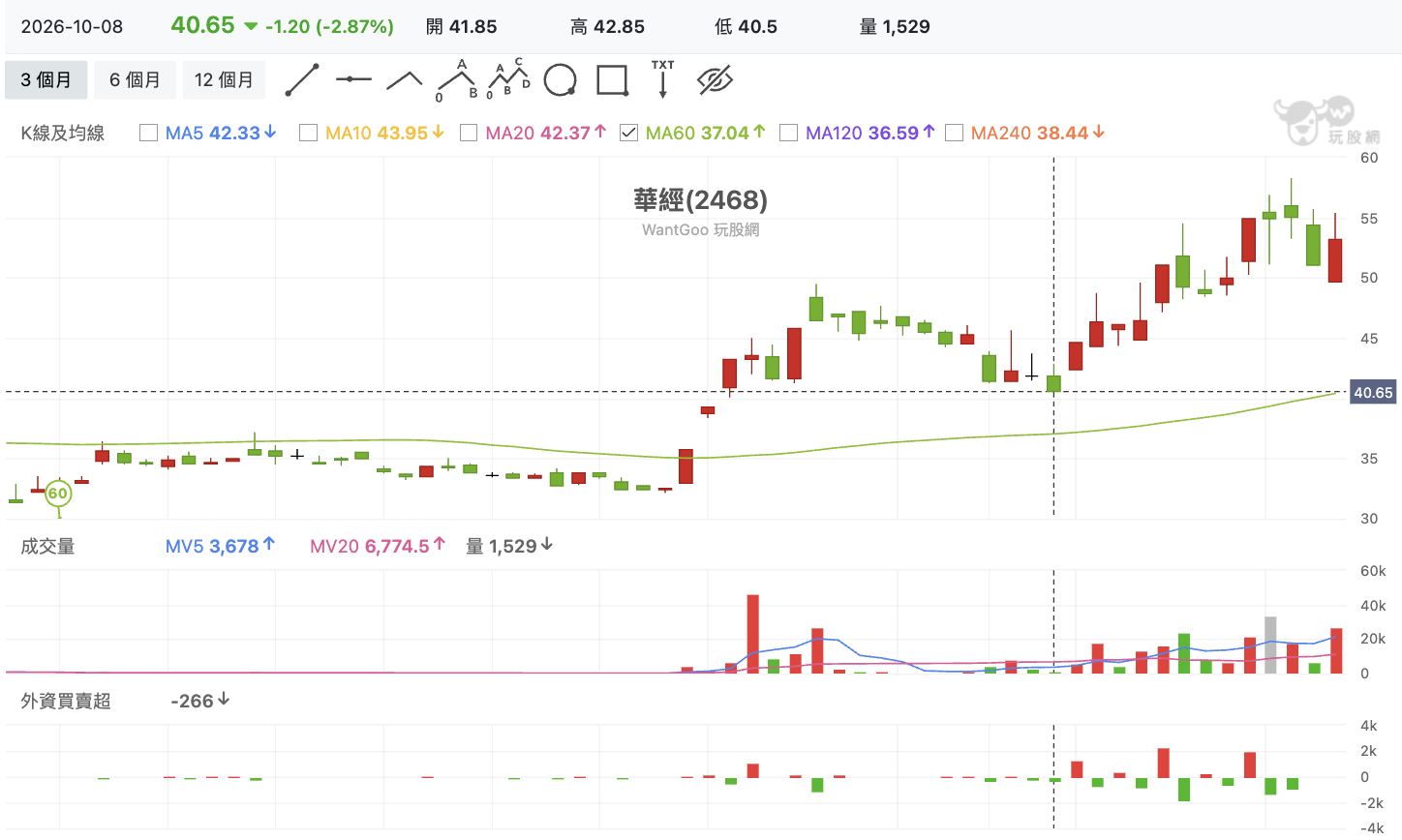Select the horizontal line tool
The width and height of the screenshot is (1402, 840).
point(353,79)
